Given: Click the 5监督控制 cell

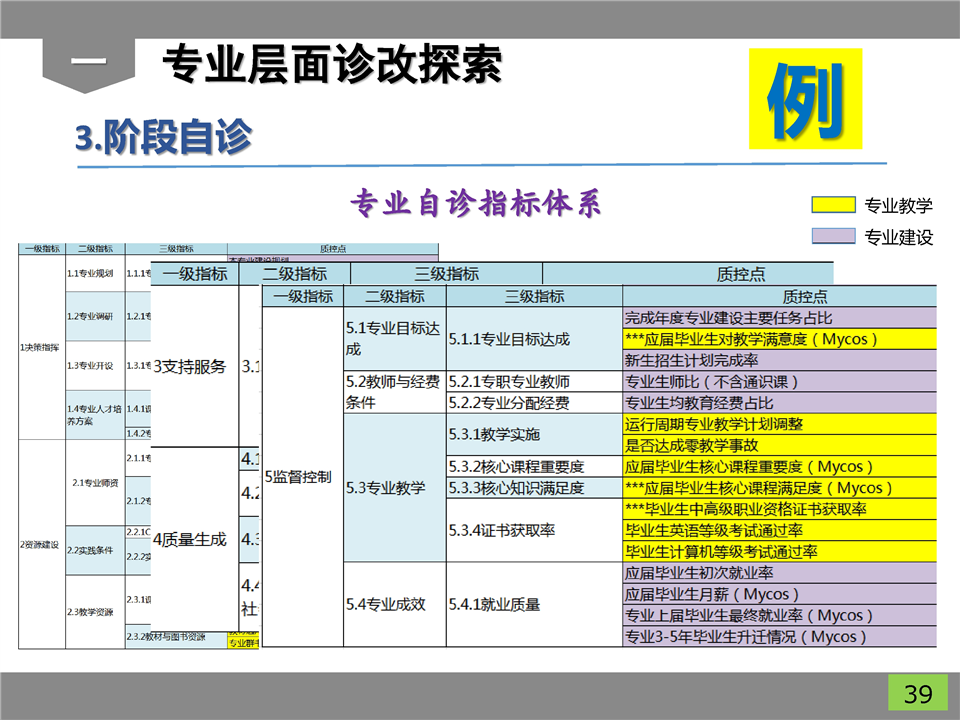Looking at the screenshot, I should tap(303, 477).
